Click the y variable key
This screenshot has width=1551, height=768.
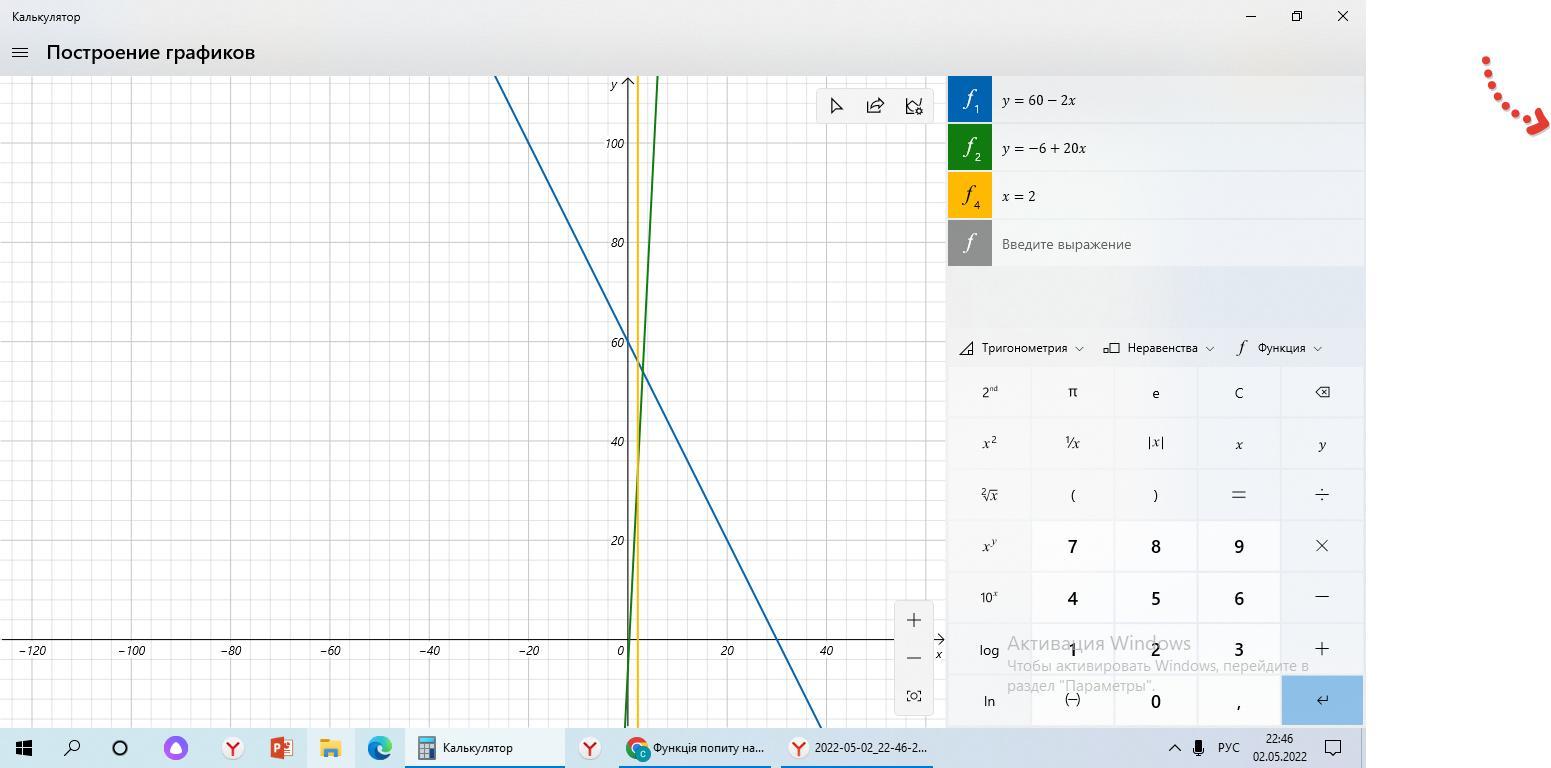(x=1322, y=443)
